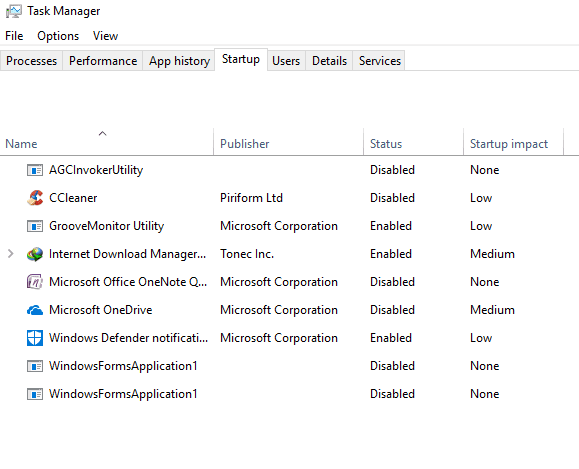Viewport: 579px width, 469px height.
Task: Open the Options menu
Action: point(58,36)
